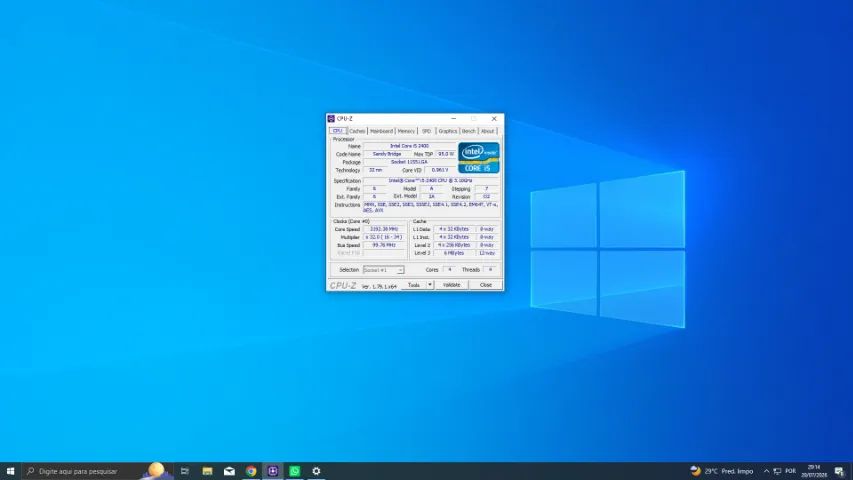
Task: Click the Multiplier value field
Action: [x=384, y=237]
